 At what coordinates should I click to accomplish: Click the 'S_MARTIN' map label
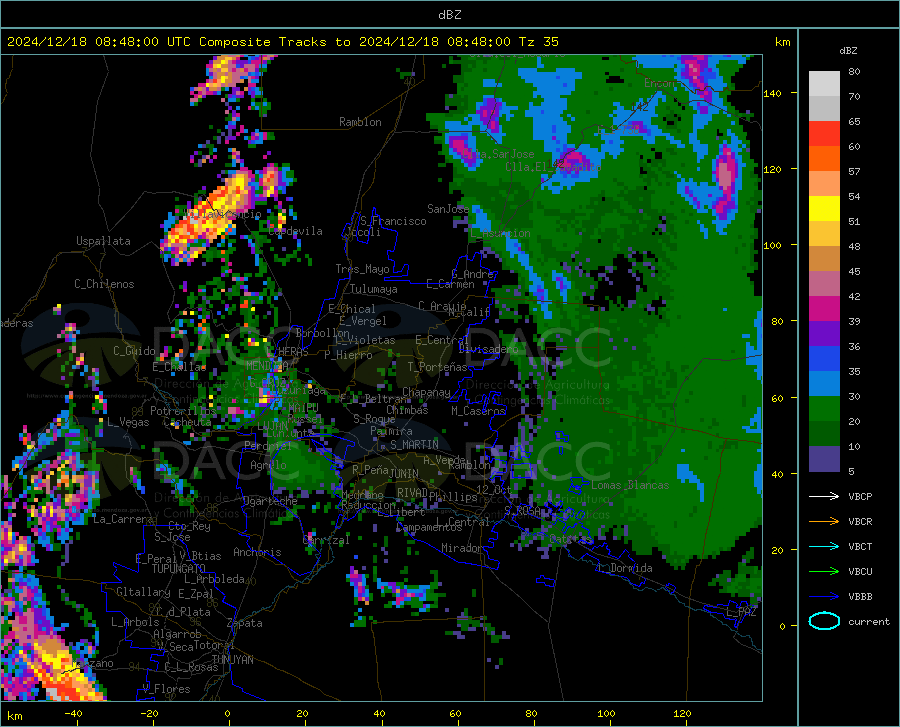414,445
